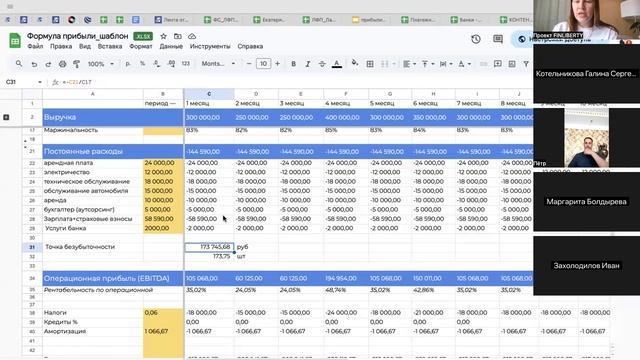This screenshot has width=640, height=360.
Task: Increase font size with plus button
Action: click(278, 64)
